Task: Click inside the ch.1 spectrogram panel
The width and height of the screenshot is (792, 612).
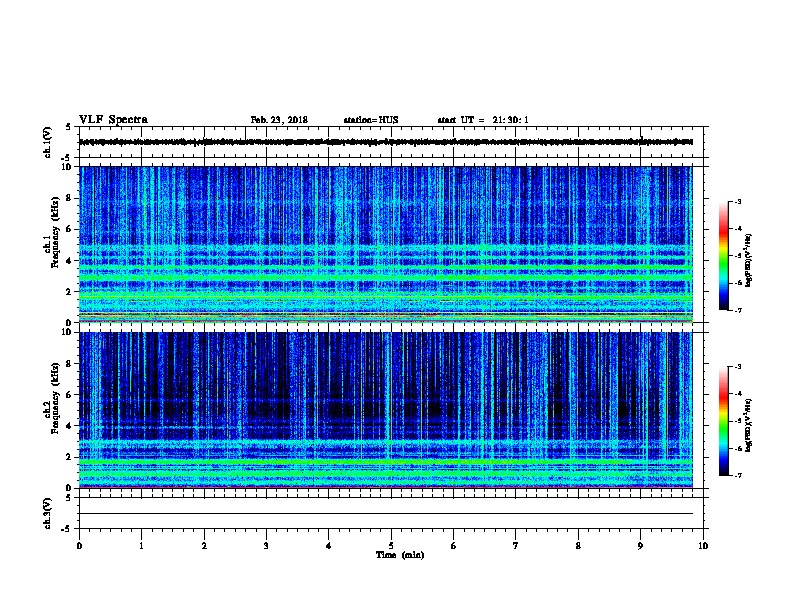Action: (x=386, y=244)
